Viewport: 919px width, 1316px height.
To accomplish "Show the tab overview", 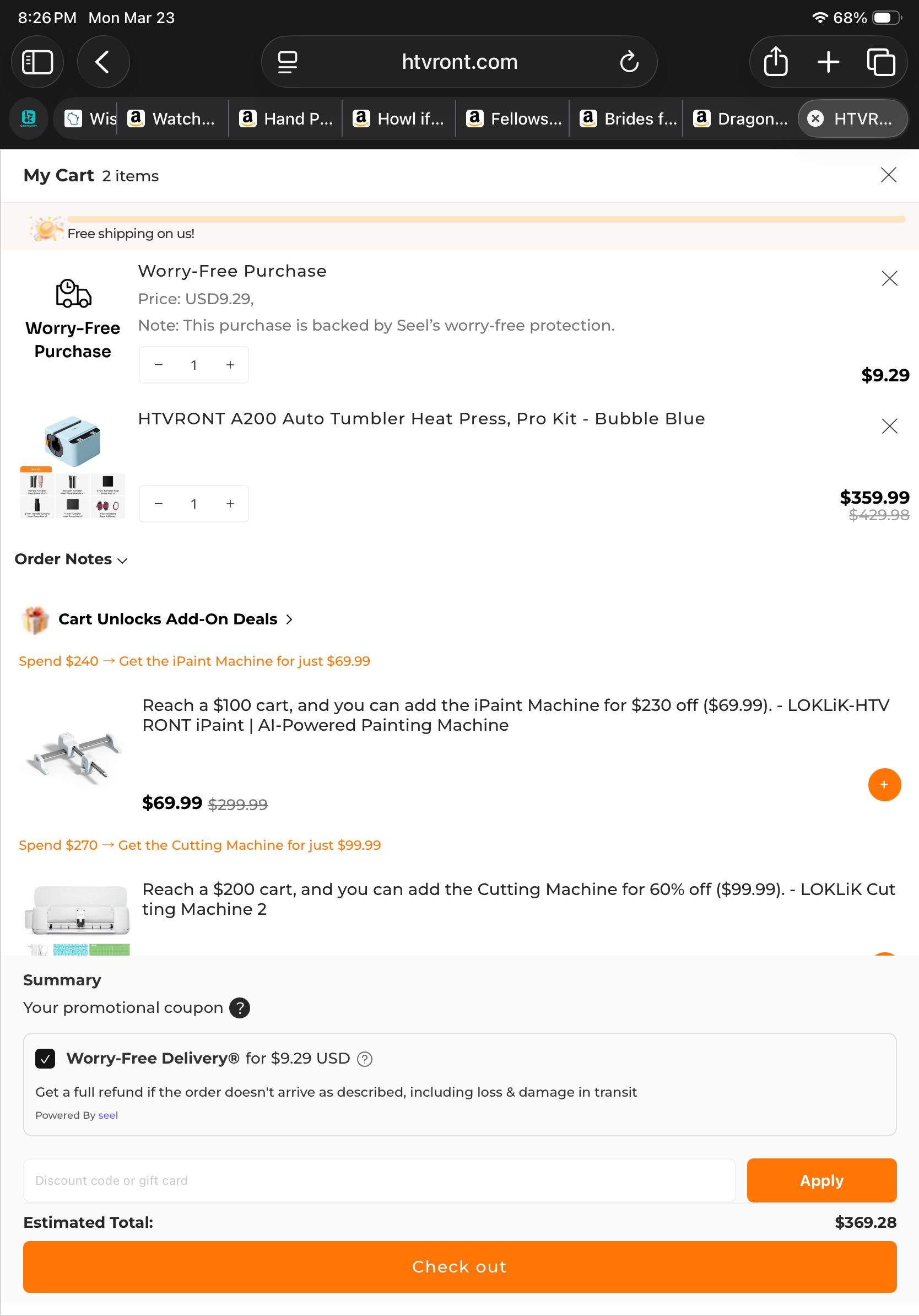I will pos(880,62).
